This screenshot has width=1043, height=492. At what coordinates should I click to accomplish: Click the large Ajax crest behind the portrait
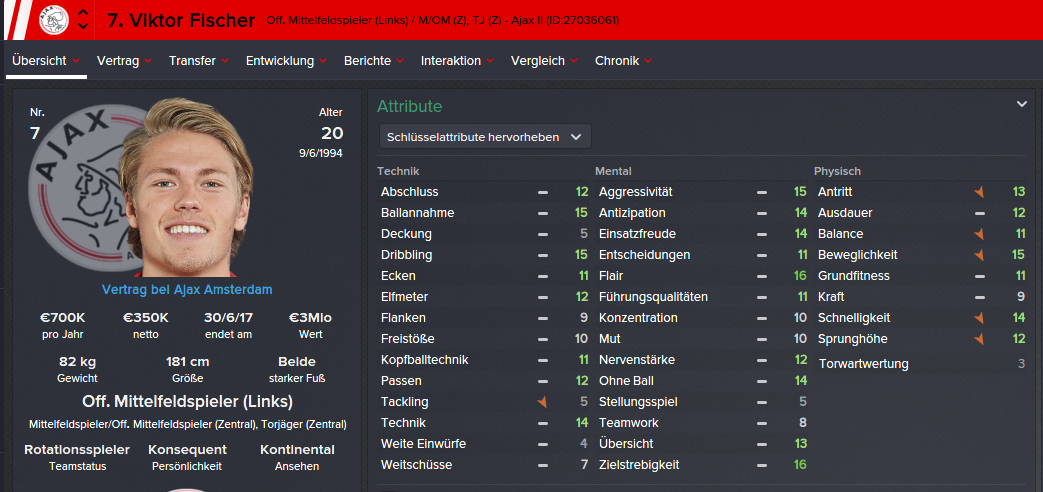75,185
